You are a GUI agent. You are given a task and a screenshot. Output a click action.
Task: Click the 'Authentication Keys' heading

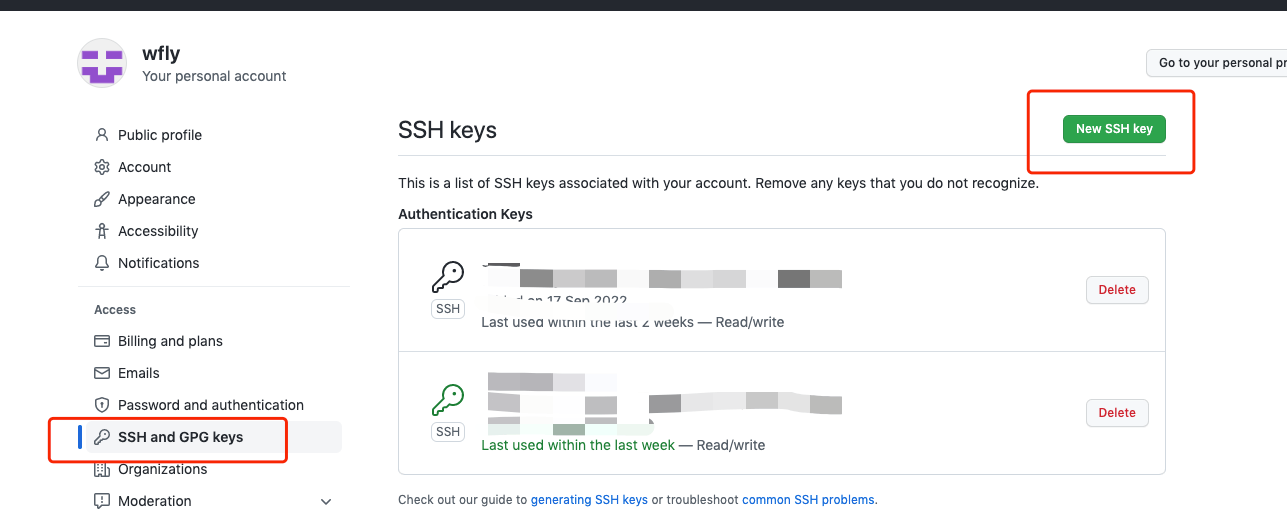465,214
